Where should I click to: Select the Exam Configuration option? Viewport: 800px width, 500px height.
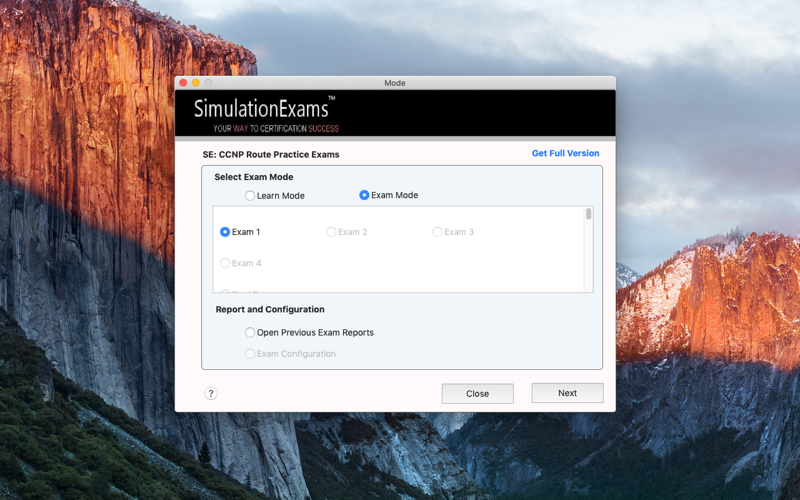[x=250, y=354]
